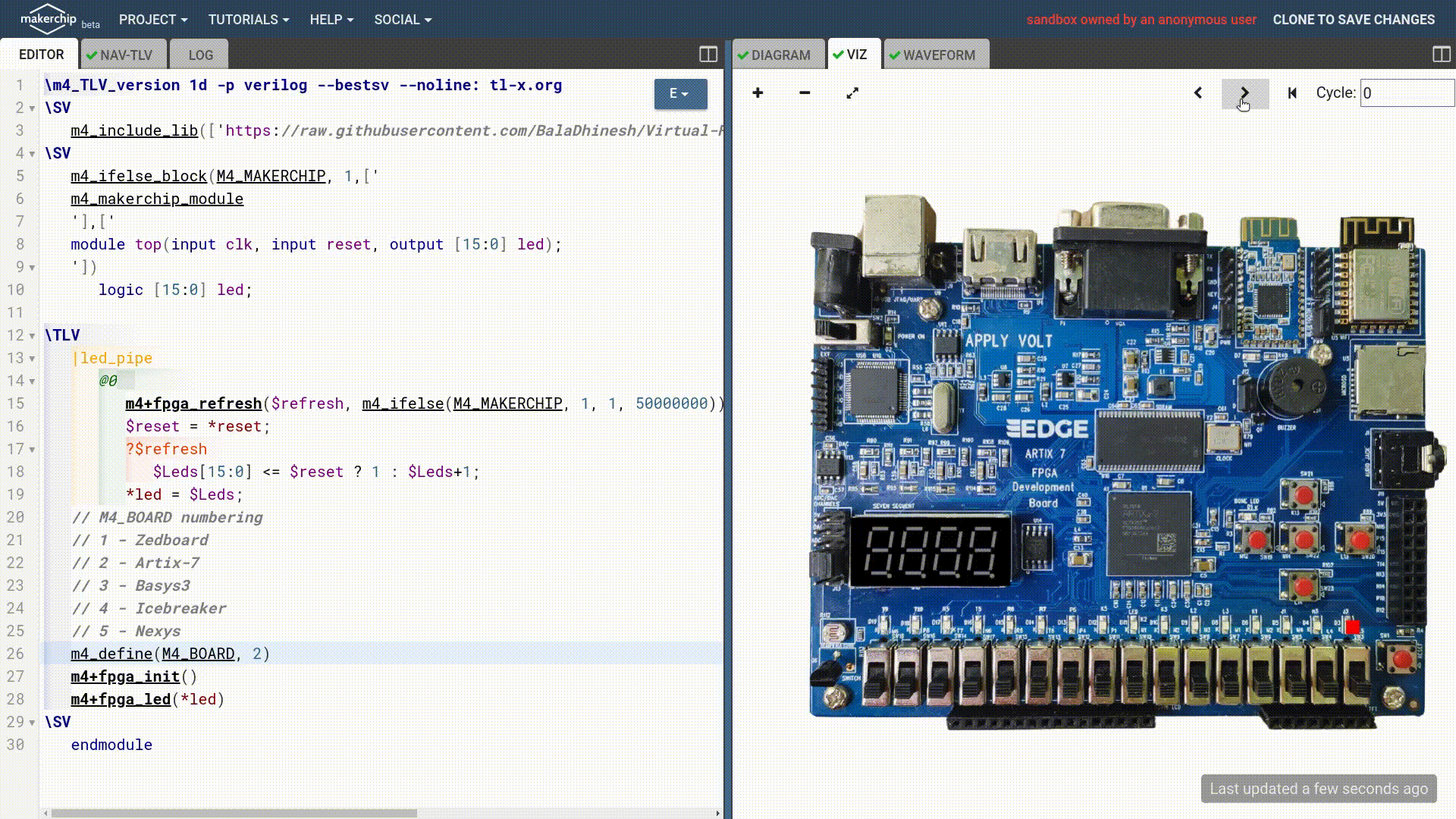Advance to next cycle with right arrow
1456x819 pixels.
pos(1244,93)
